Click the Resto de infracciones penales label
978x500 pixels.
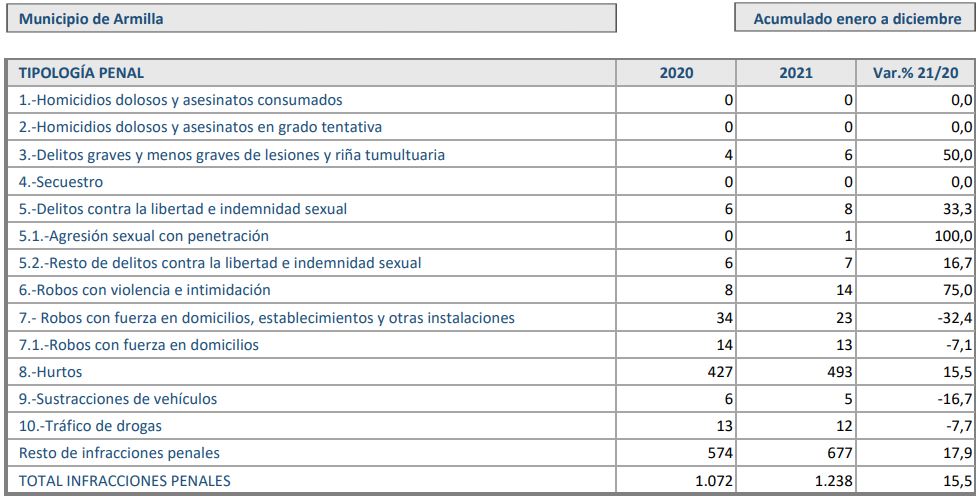pos(119,453)
